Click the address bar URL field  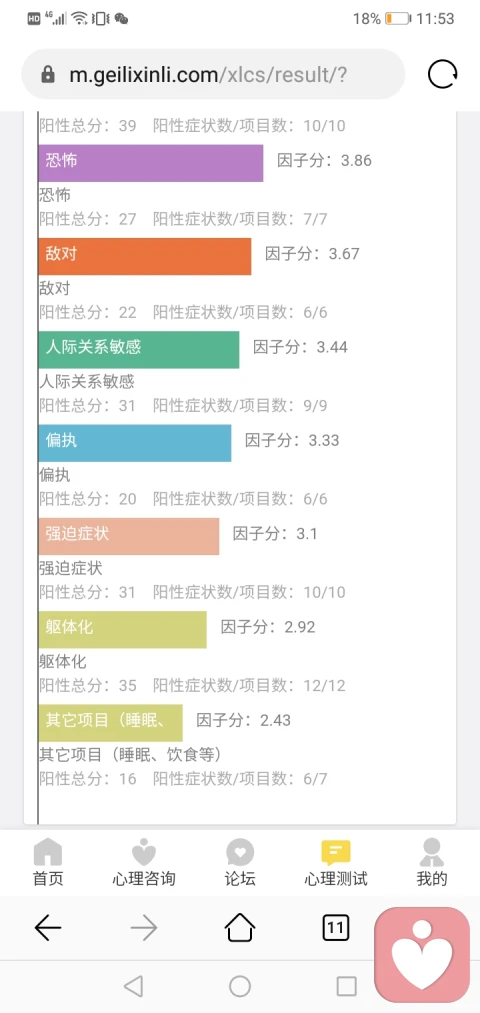click(x=213, y=74)
